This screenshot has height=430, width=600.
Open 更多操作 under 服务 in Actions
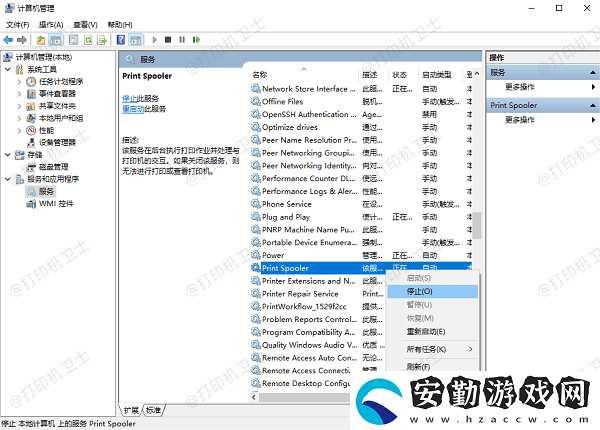pyautogui.click(x=520, y=87)
